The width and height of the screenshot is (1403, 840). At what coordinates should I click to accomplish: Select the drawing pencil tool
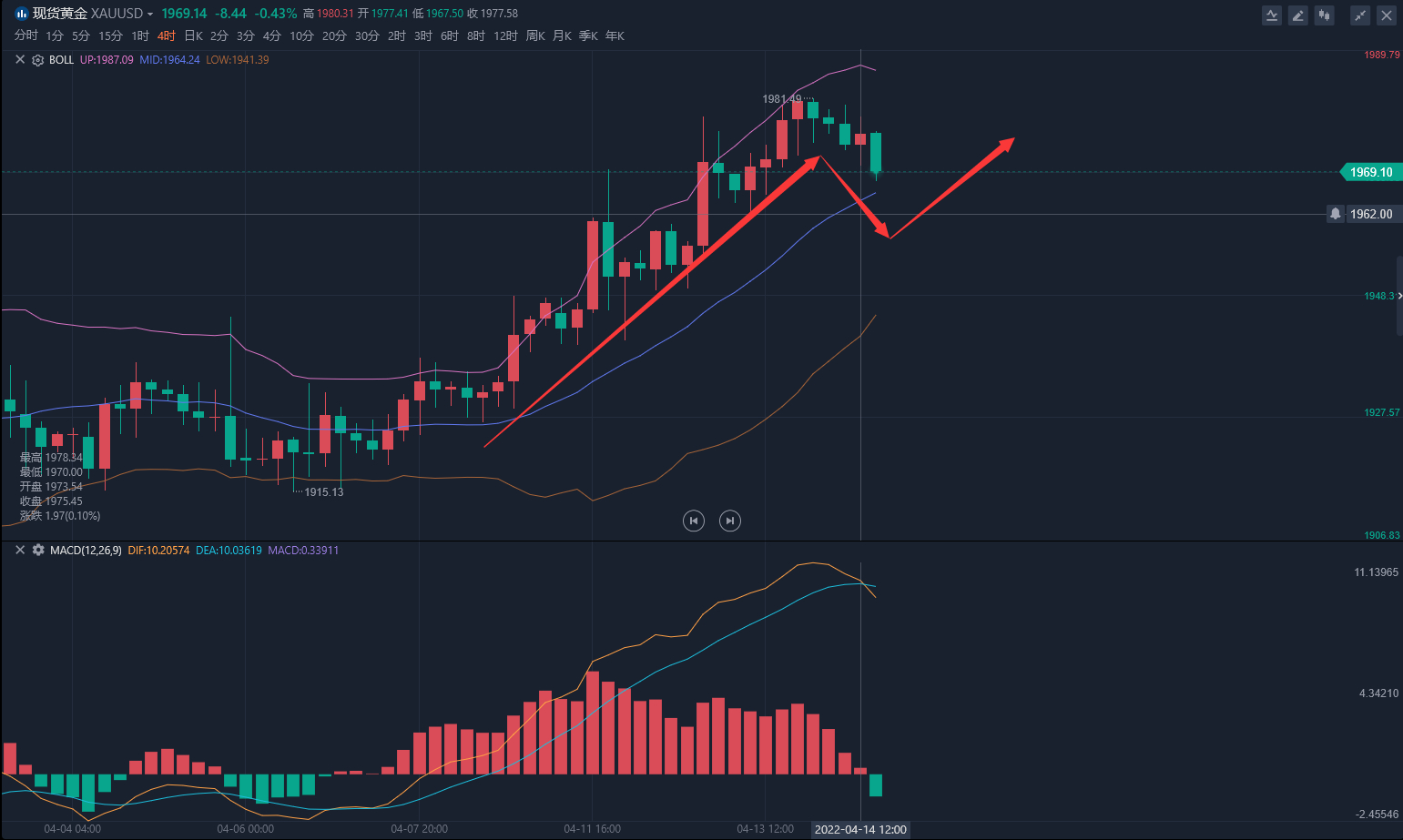click(1298, 15)
